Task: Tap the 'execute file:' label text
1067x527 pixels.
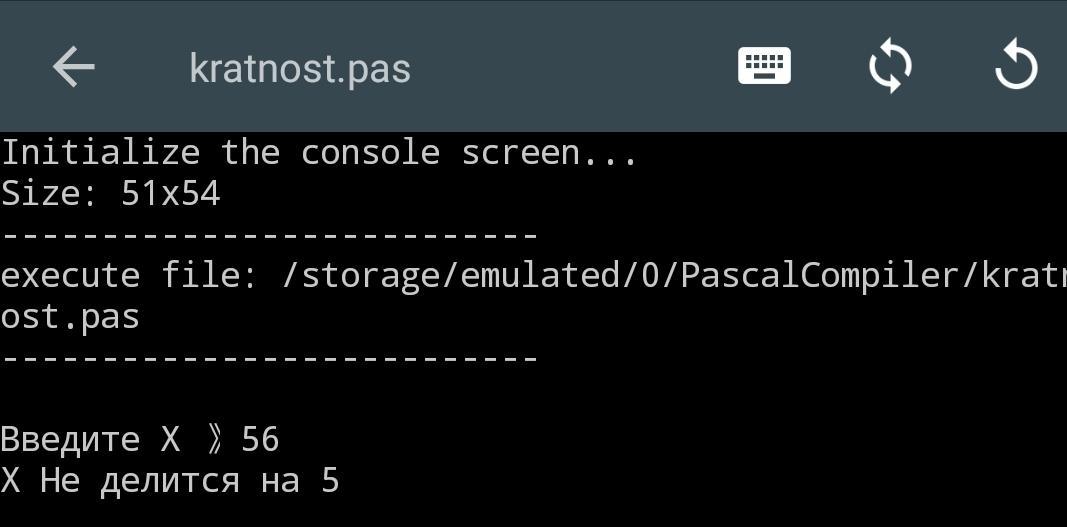Action: [130, 275]
